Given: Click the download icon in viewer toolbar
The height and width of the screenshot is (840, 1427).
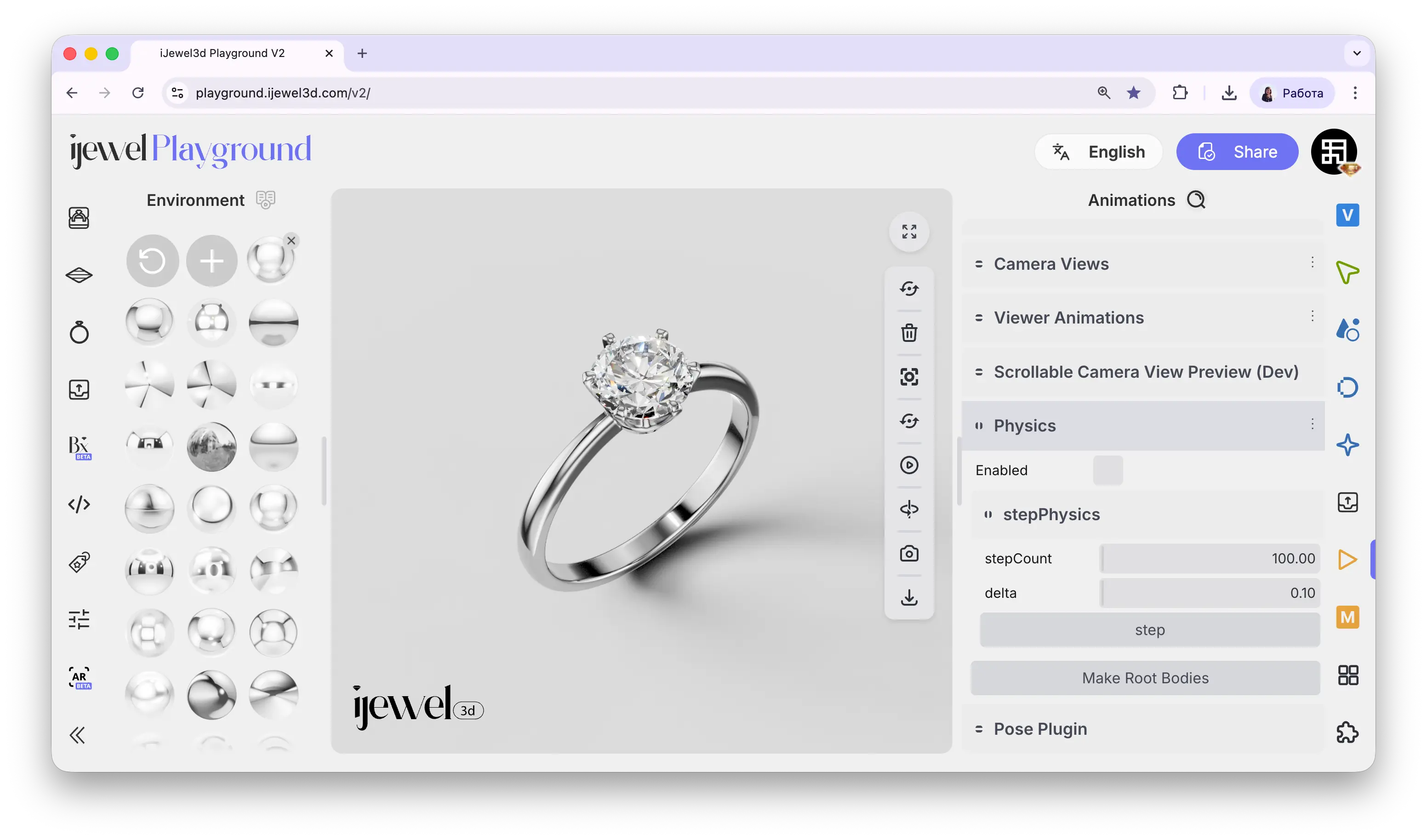Looking at the screenshot, I should point(909,598).
